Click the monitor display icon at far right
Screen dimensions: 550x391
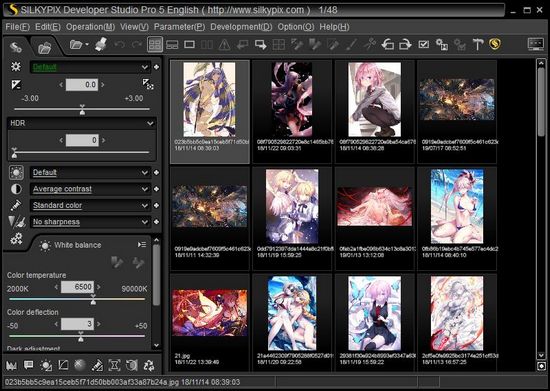536,44
